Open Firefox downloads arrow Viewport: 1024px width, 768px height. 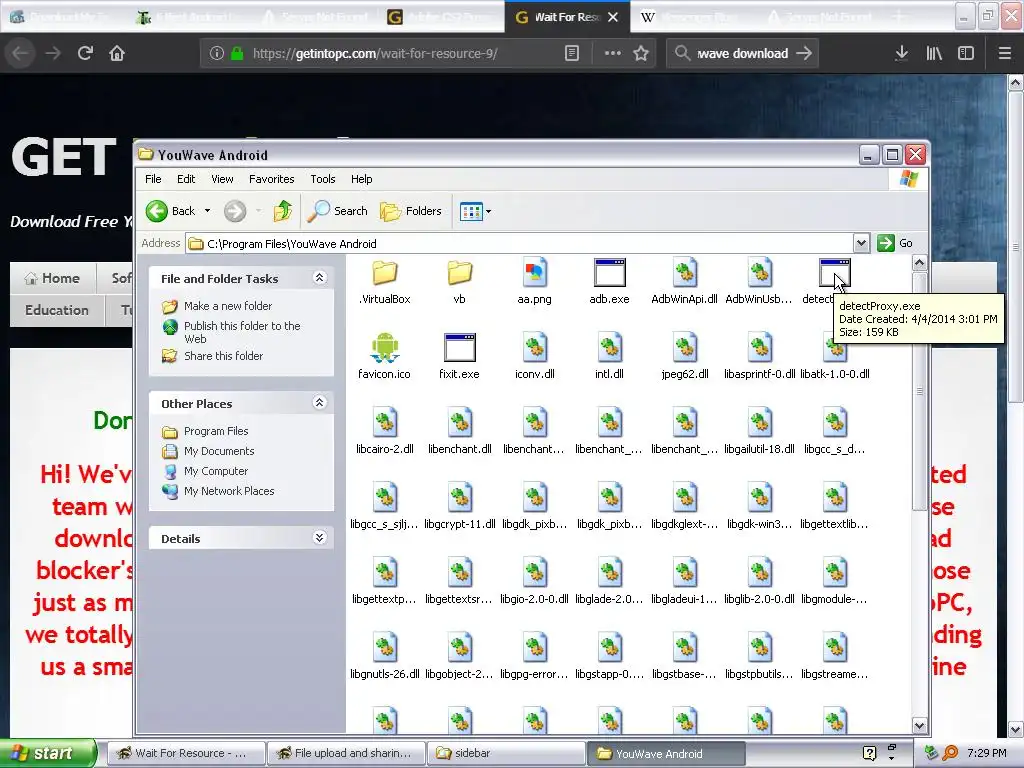[901, 53]
